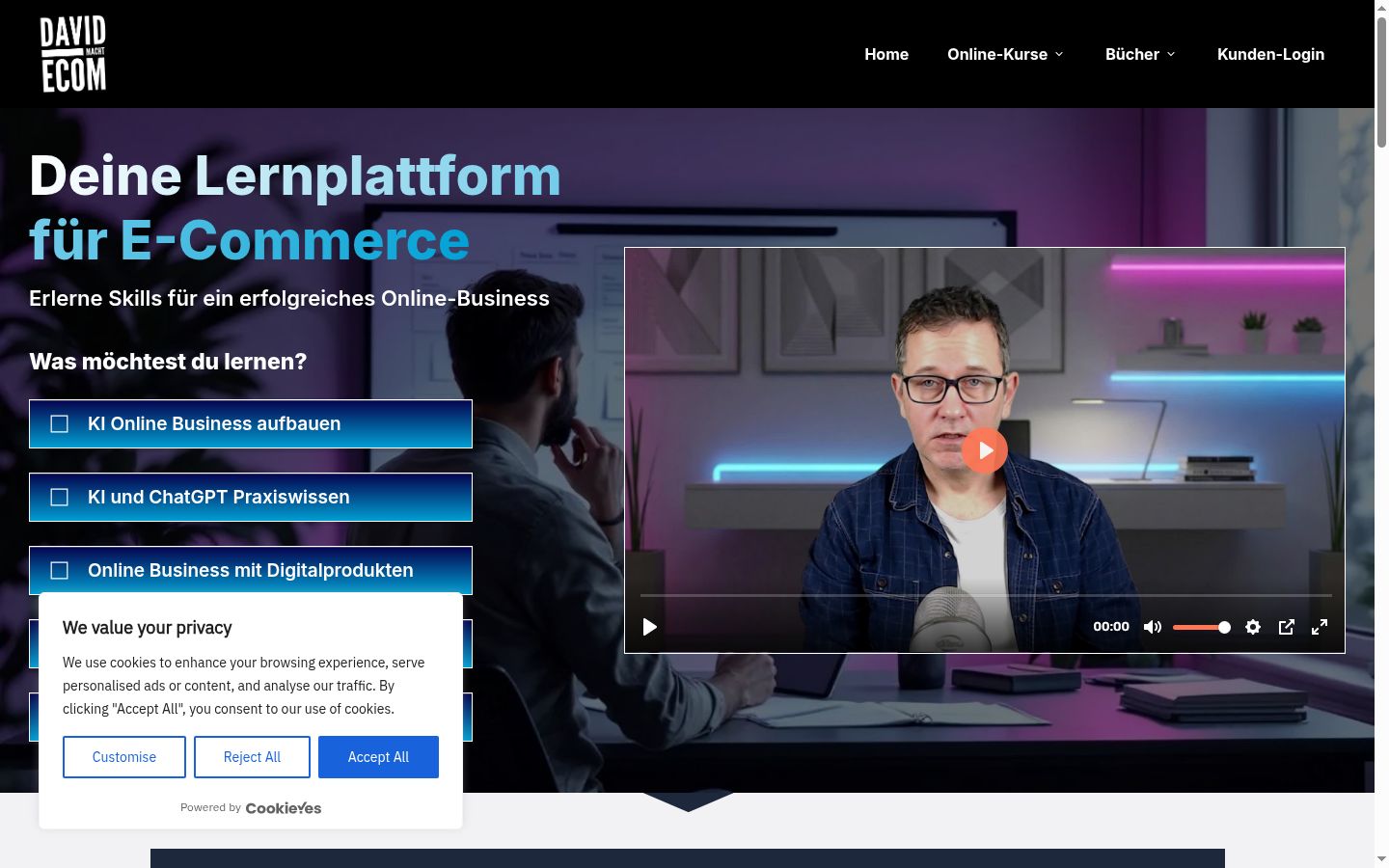Click the Reject All cookies button
This screenshot has height=868, width=1389.
click(252, 757)
